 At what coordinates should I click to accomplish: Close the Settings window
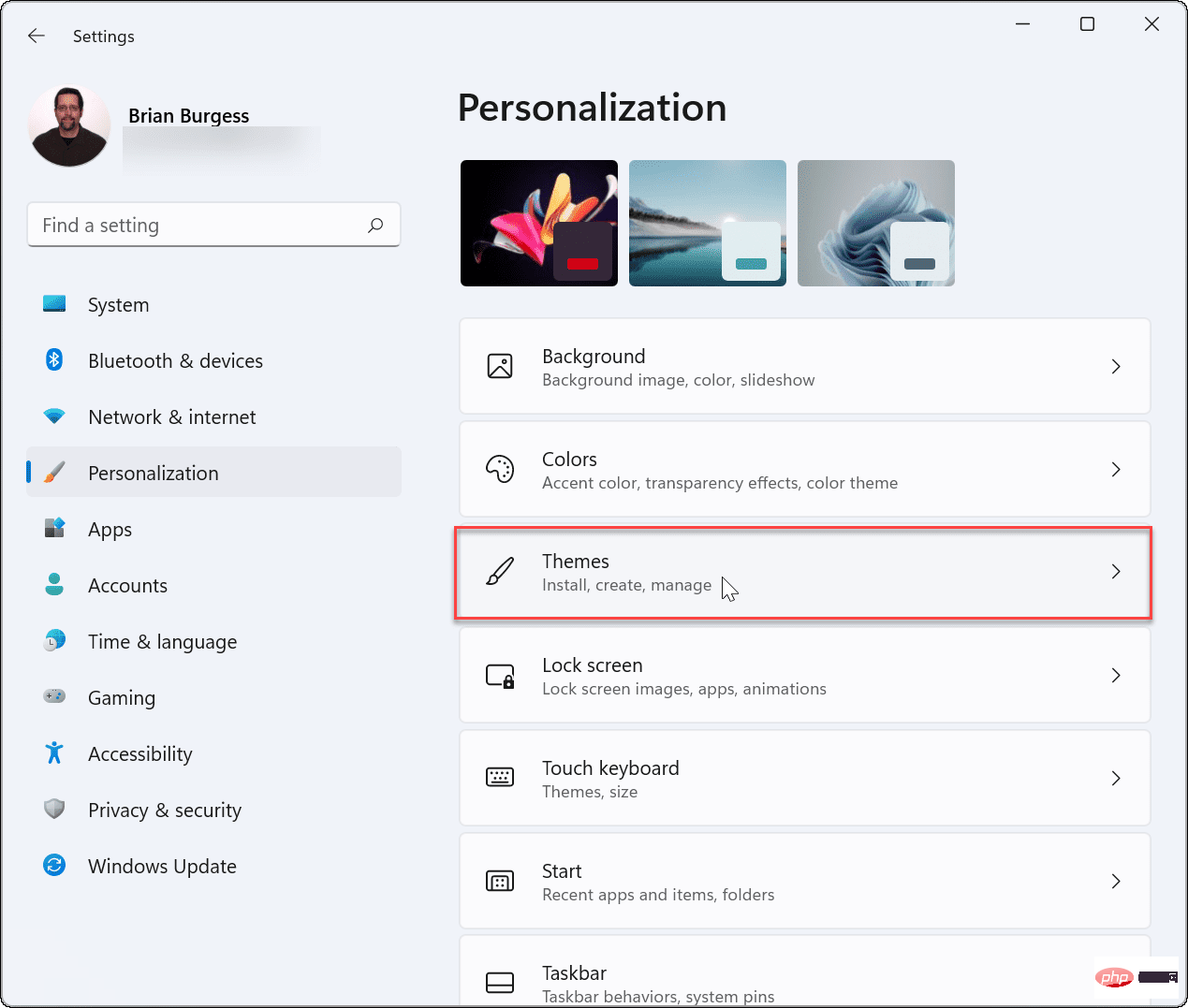click(x=1151, y=24)
